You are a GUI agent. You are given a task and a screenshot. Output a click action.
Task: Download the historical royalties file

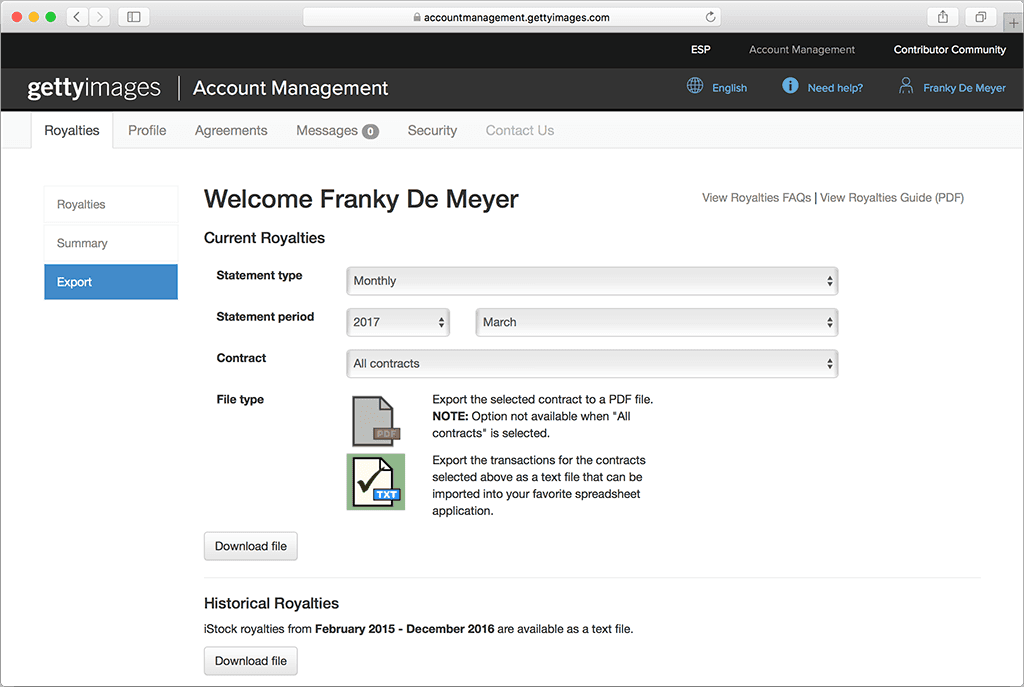pos(251,661)
